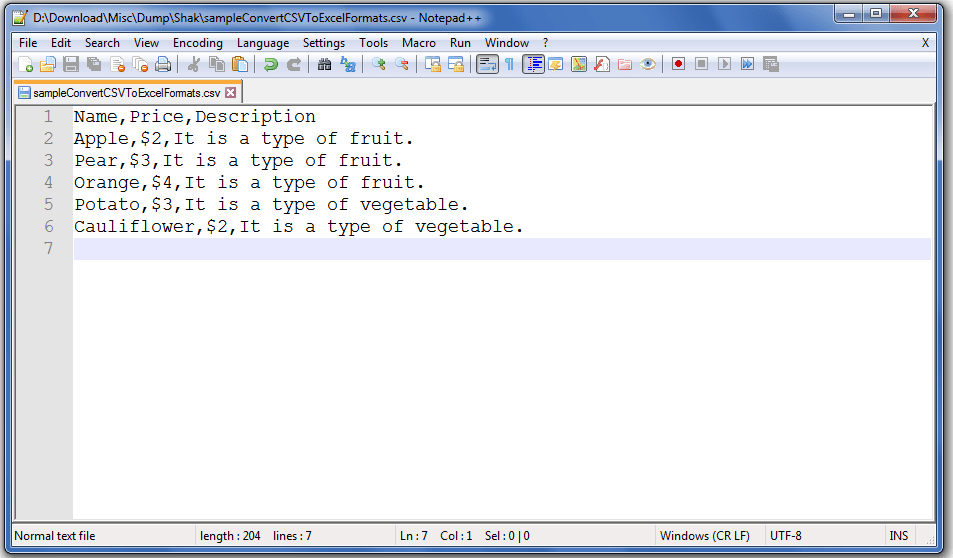
Task: Click the Redo arrow icon
Action: tap(294, 64)
